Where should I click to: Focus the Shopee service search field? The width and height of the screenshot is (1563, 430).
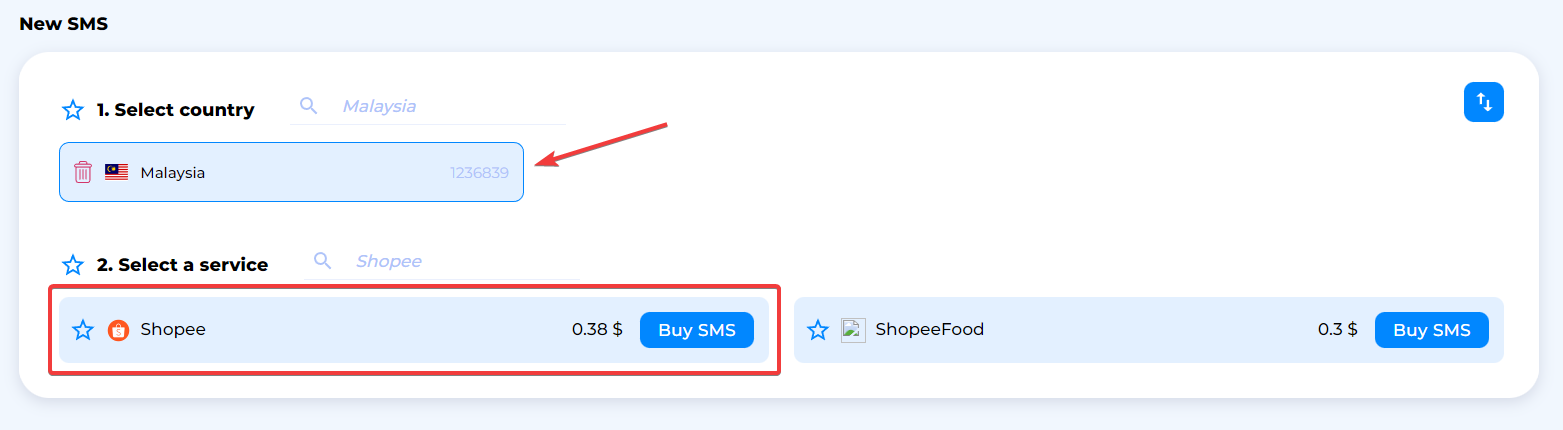[x=442, y=260]
